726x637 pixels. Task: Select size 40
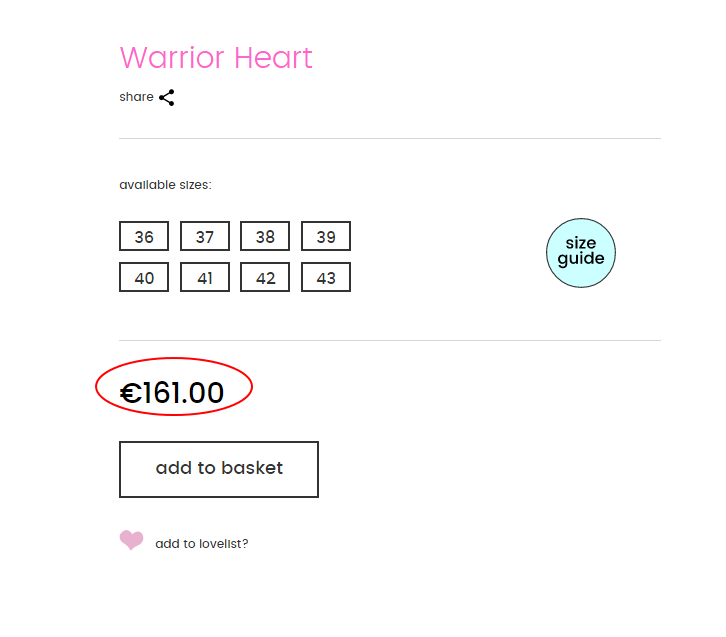tap(144, 277)
